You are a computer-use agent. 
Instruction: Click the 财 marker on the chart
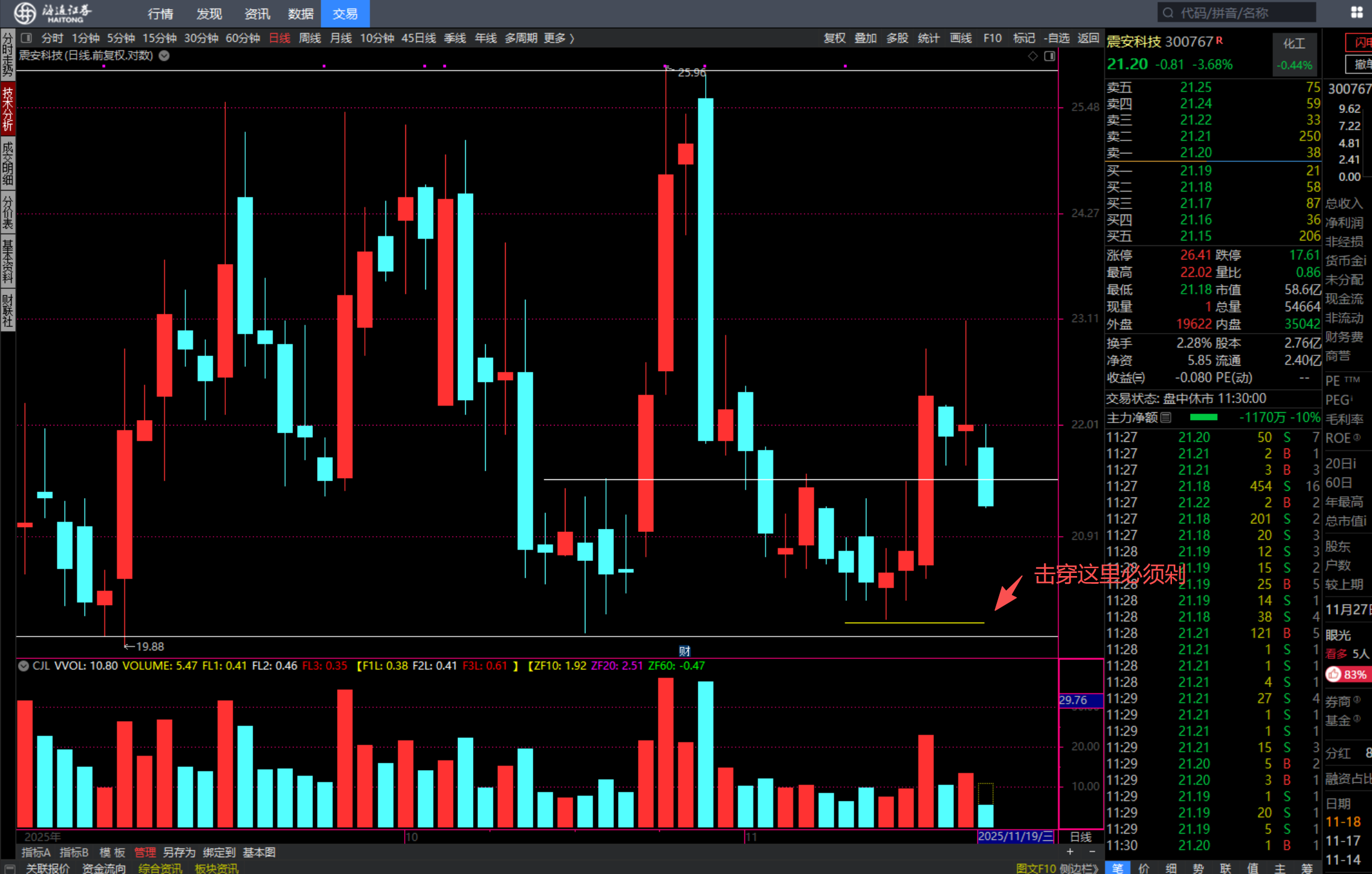pos(684,651)
